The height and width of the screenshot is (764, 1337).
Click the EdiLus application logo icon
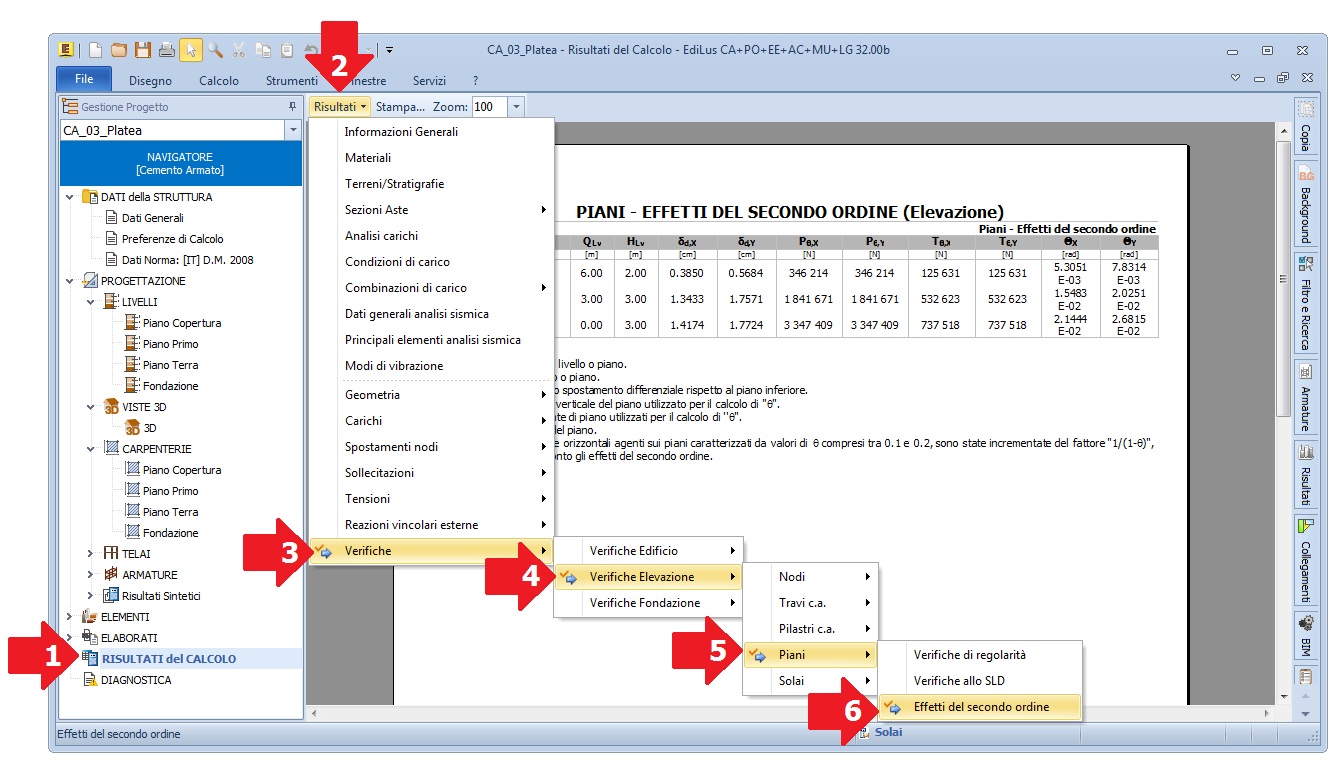coord(67,50)
